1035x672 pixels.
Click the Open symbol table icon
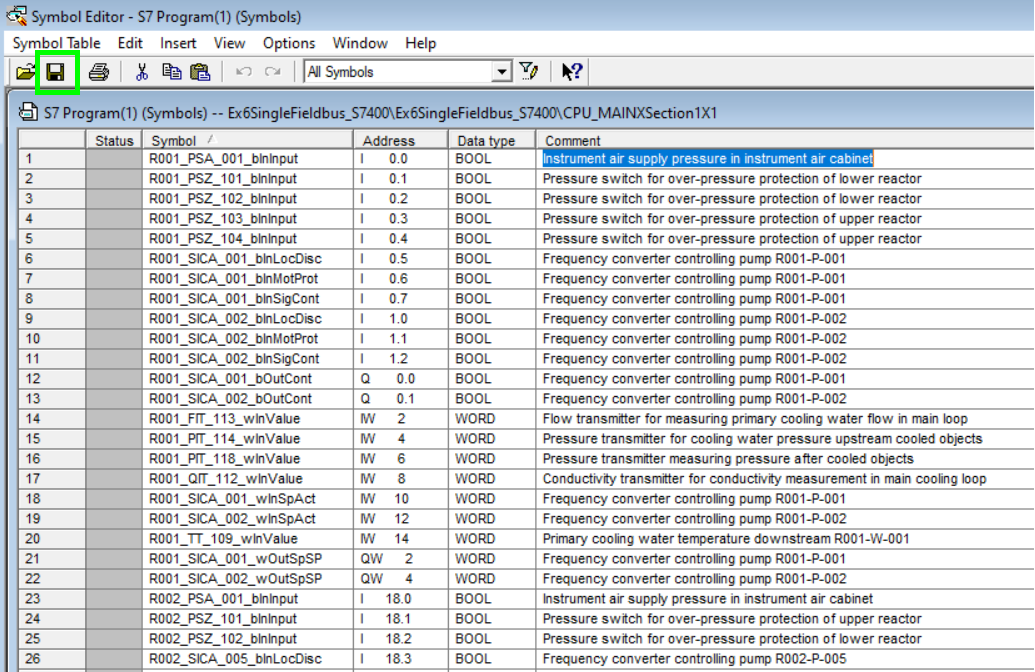coord(25,72)
